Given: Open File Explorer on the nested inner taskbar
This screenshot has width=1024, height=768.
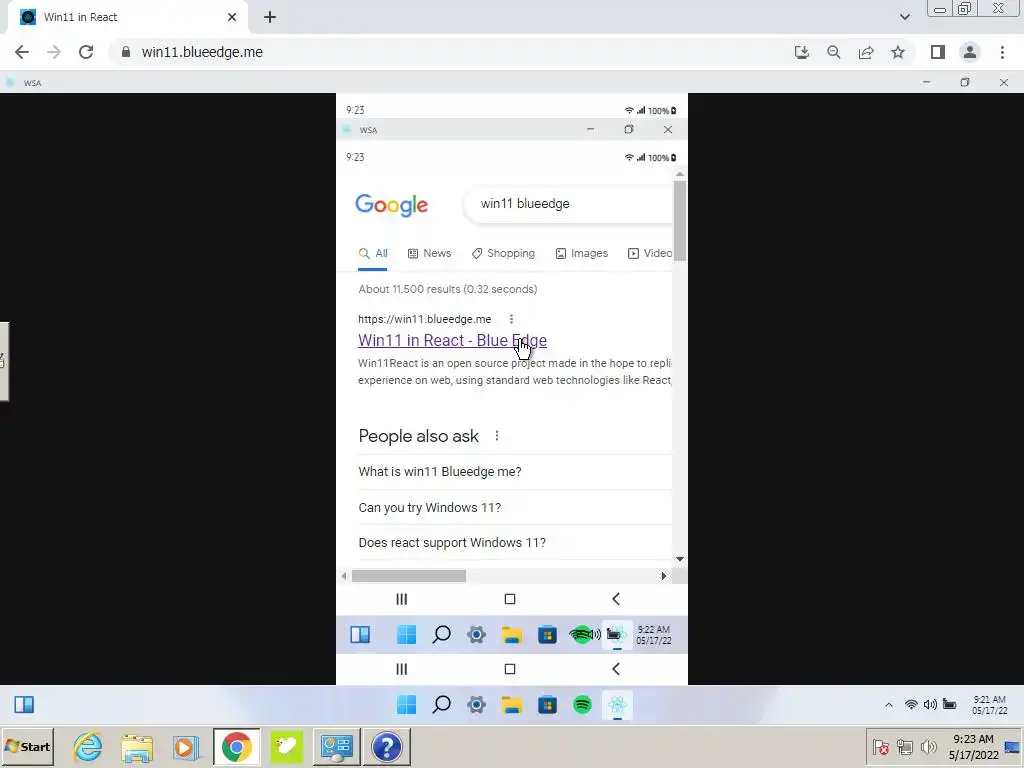Looking at the screenshot, I should tap(512, 634).
